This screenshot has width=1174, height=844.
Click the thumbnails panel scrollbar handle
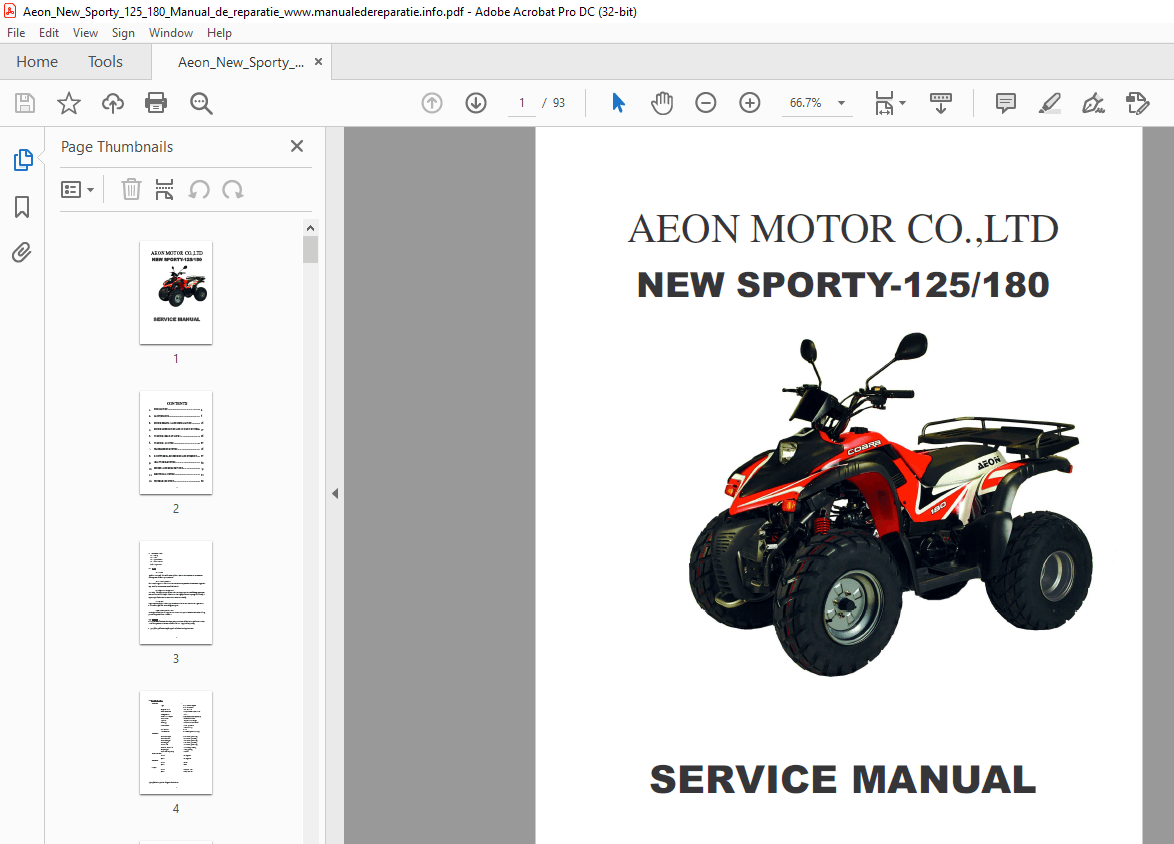click(310, 249)
